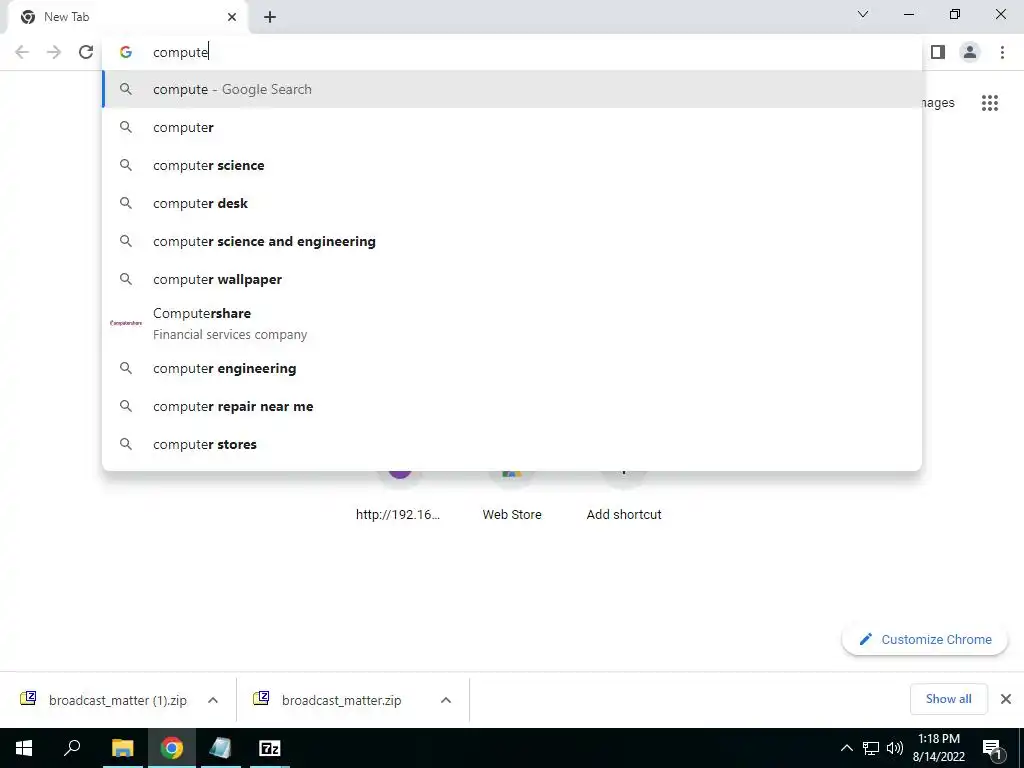
Task: Open the Windows Start menu
Action: [24, 748]
